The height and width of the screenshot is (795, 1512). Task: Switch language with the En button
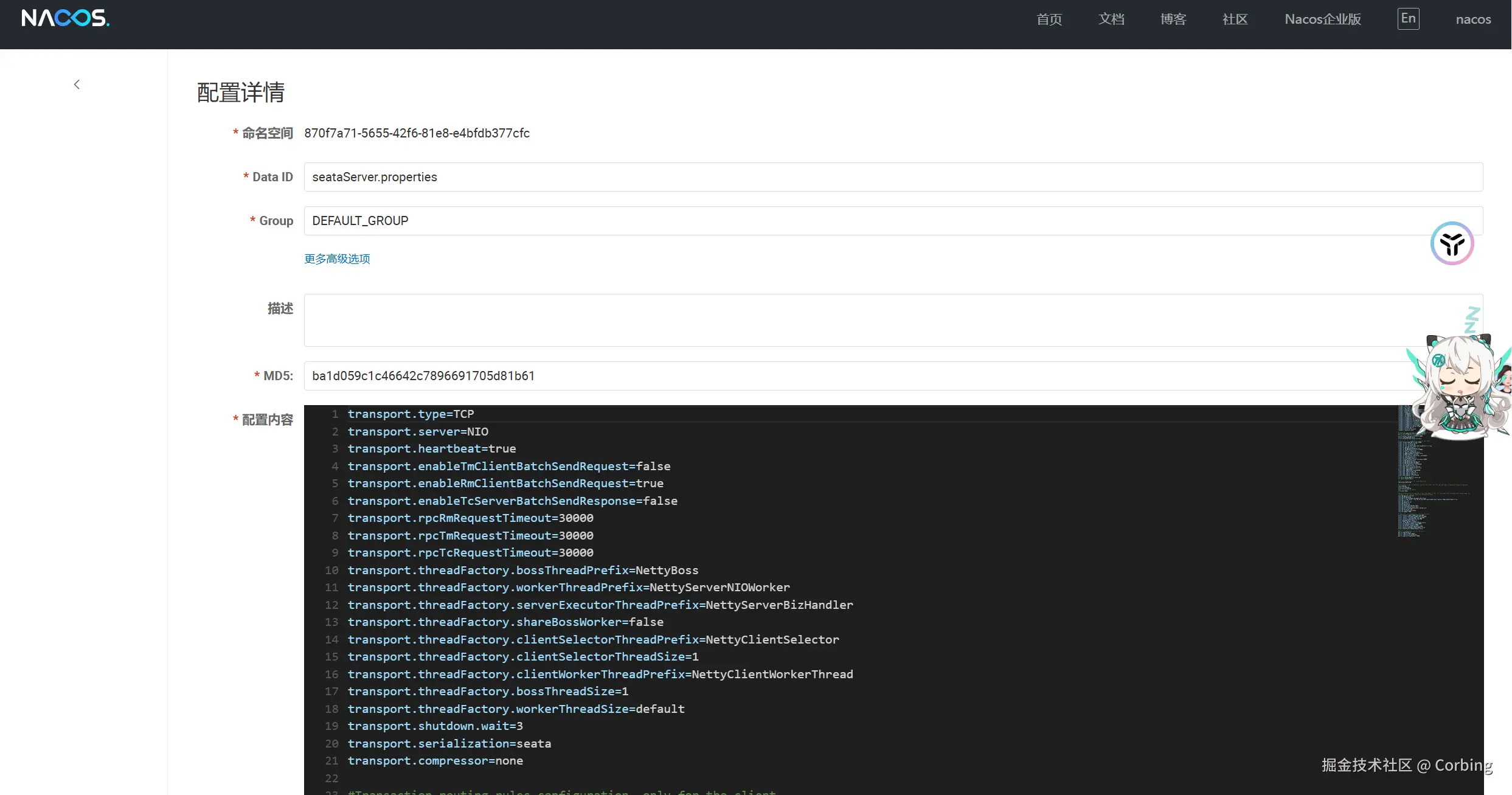point(1408,19)
